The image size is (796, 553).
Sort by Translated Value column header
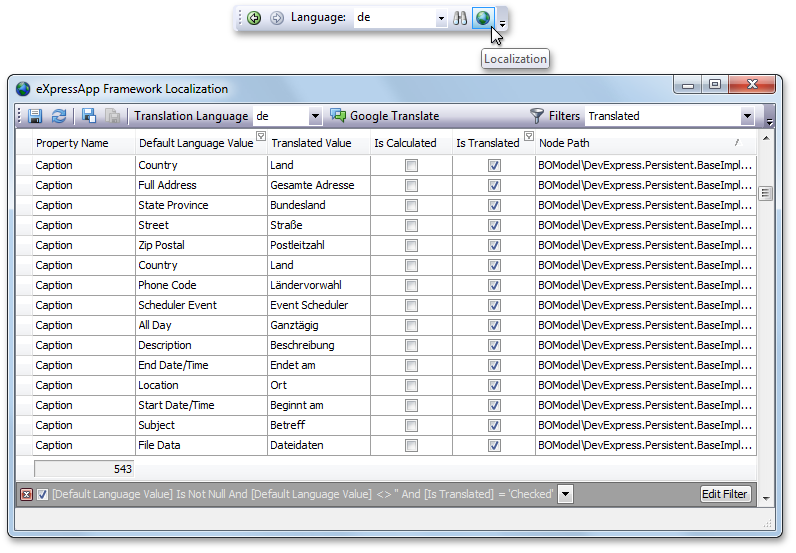click(319, 143)
